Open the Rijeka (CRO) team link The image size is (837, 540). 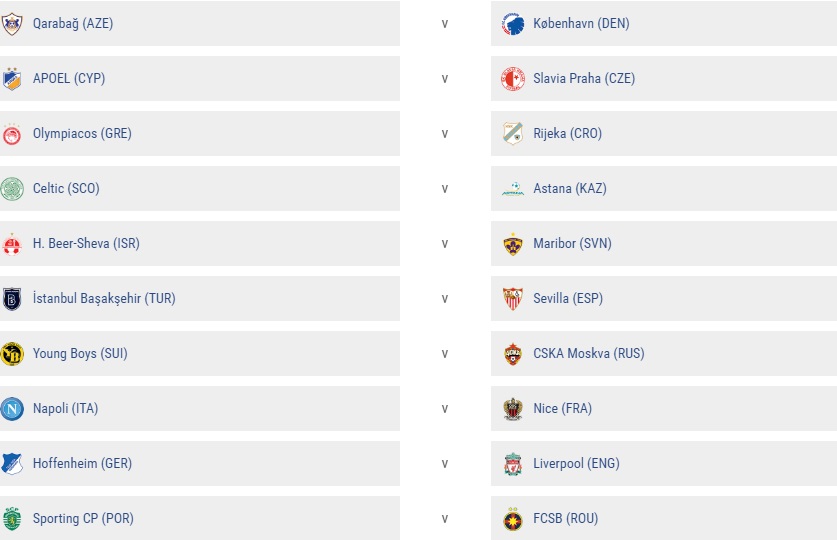tap(567, 133)
